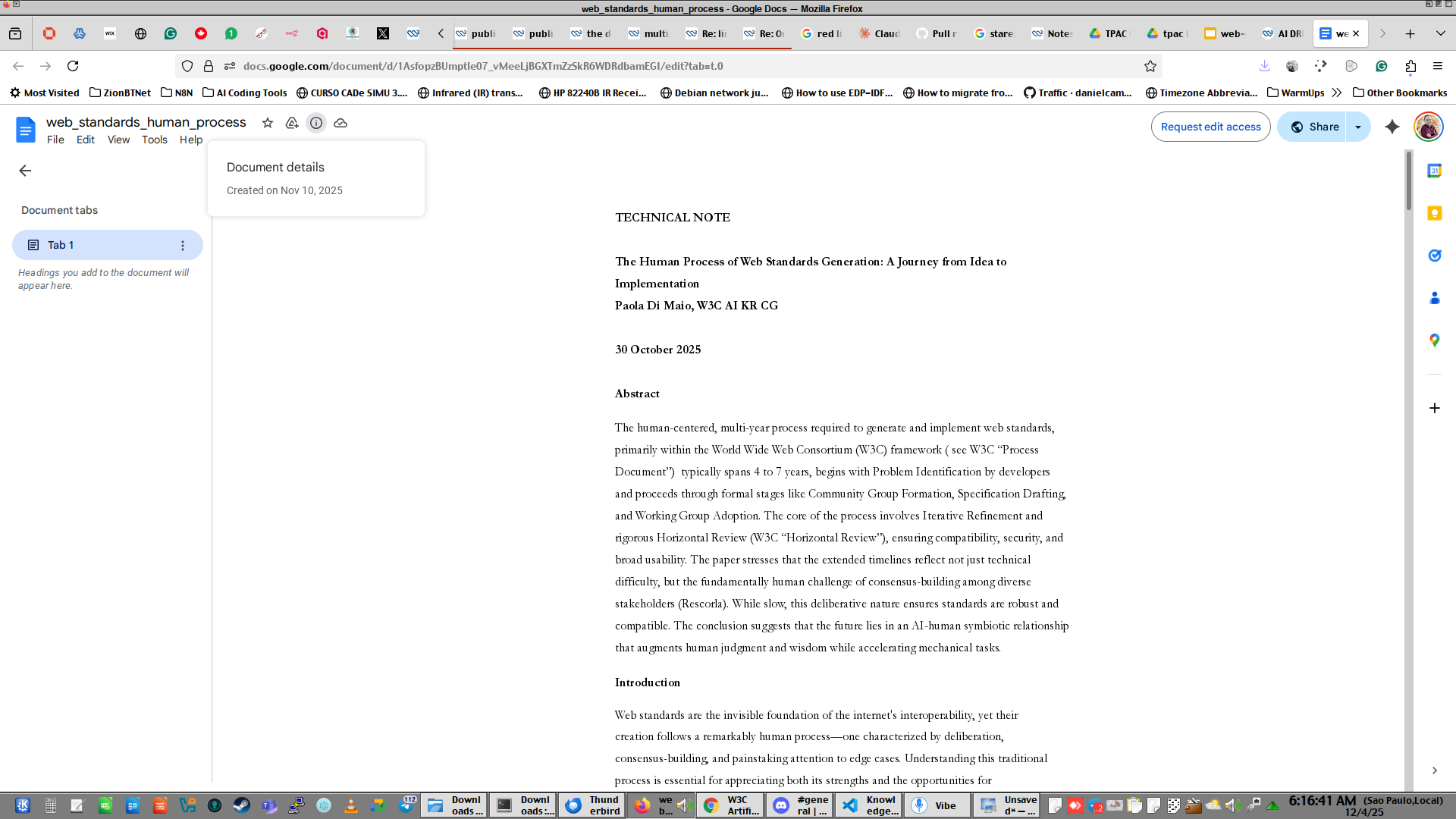Open Google Maps side panel

pos(1434,340)
